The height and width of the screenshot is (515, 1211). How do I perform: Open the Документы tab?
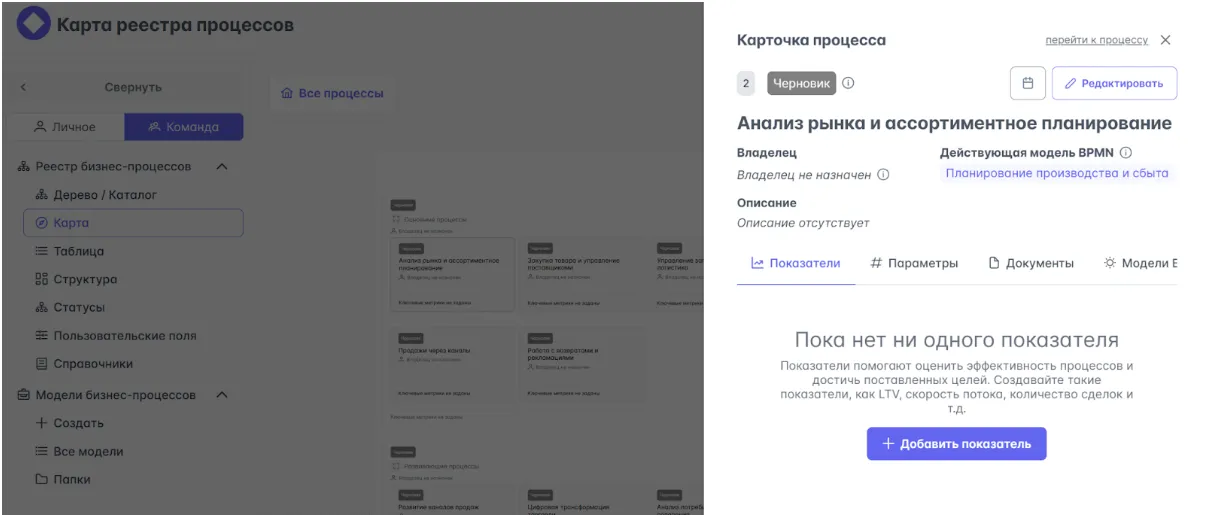click(1031, 263)
